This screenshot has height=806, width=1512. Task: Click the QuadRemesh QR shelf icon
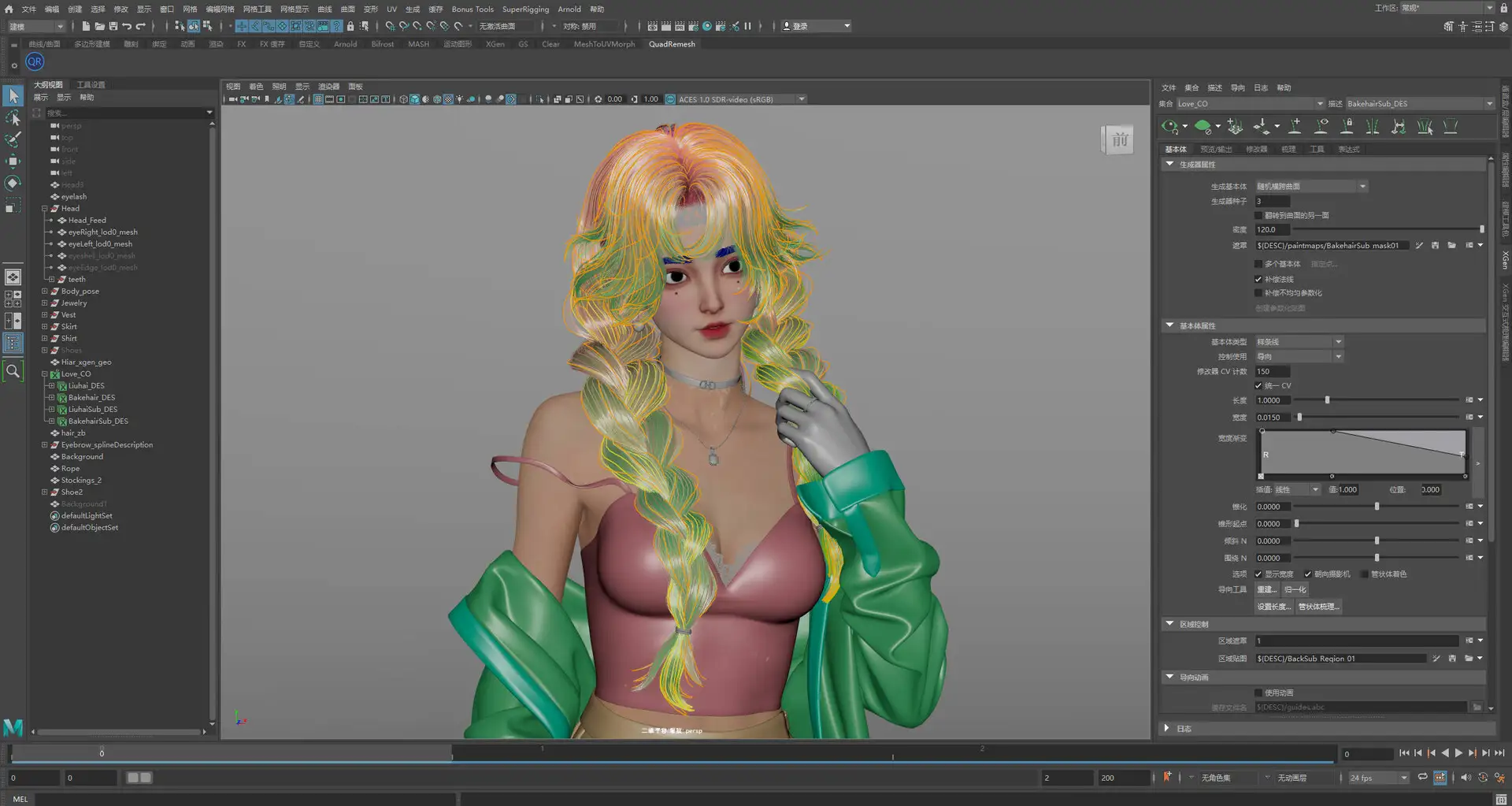pyautogui.click(x=35, y=61)
